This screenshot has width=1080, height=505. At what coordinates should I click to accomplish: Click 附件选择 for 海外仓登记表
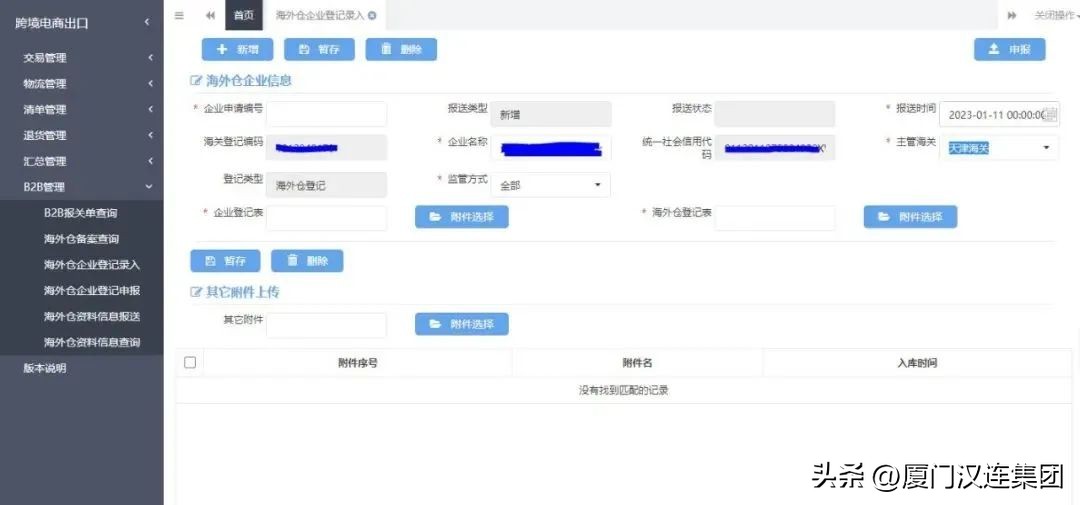[910, 217]
